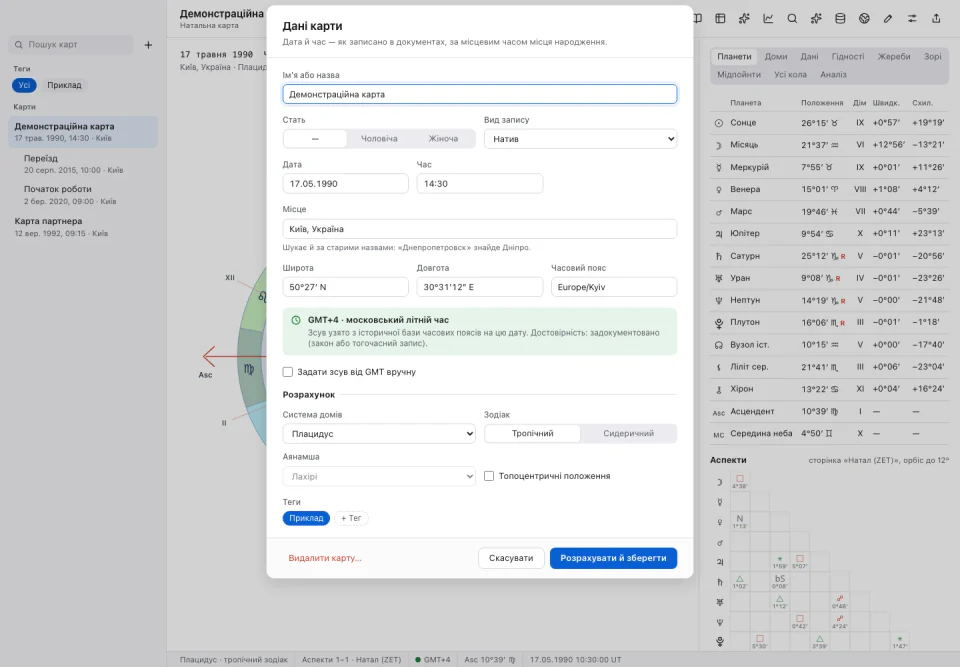Switch to the 'Доми' tab
Viewport: 960px width, 667px height.
776,56
